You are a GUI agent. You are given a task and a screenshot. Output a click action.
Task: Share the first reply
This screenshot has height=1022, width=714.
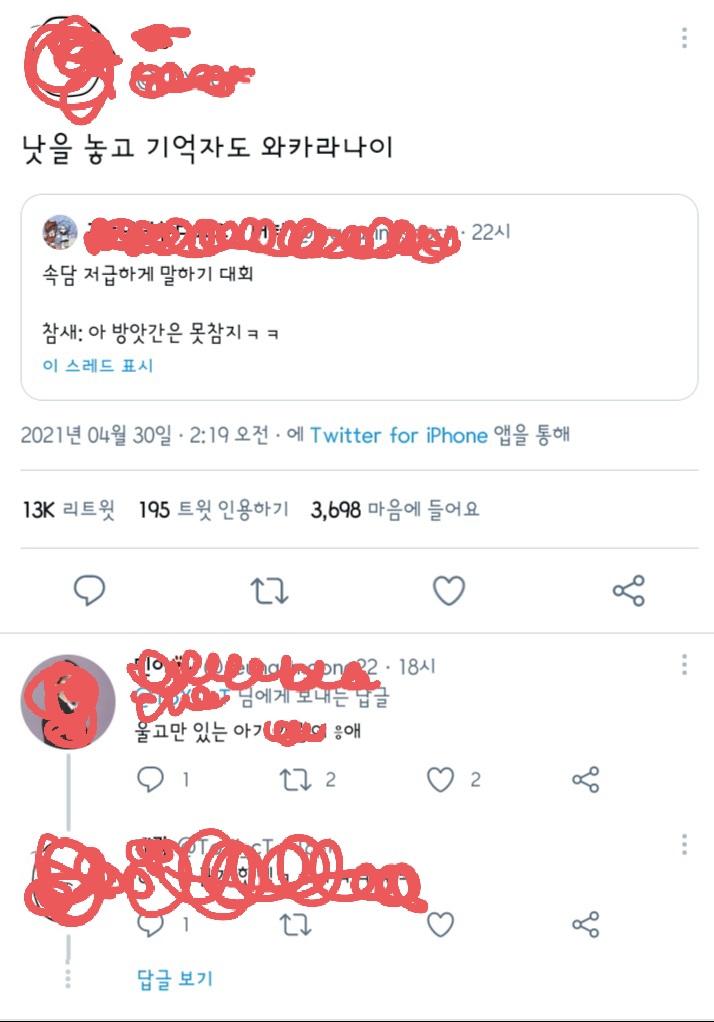tap(585, 780)
